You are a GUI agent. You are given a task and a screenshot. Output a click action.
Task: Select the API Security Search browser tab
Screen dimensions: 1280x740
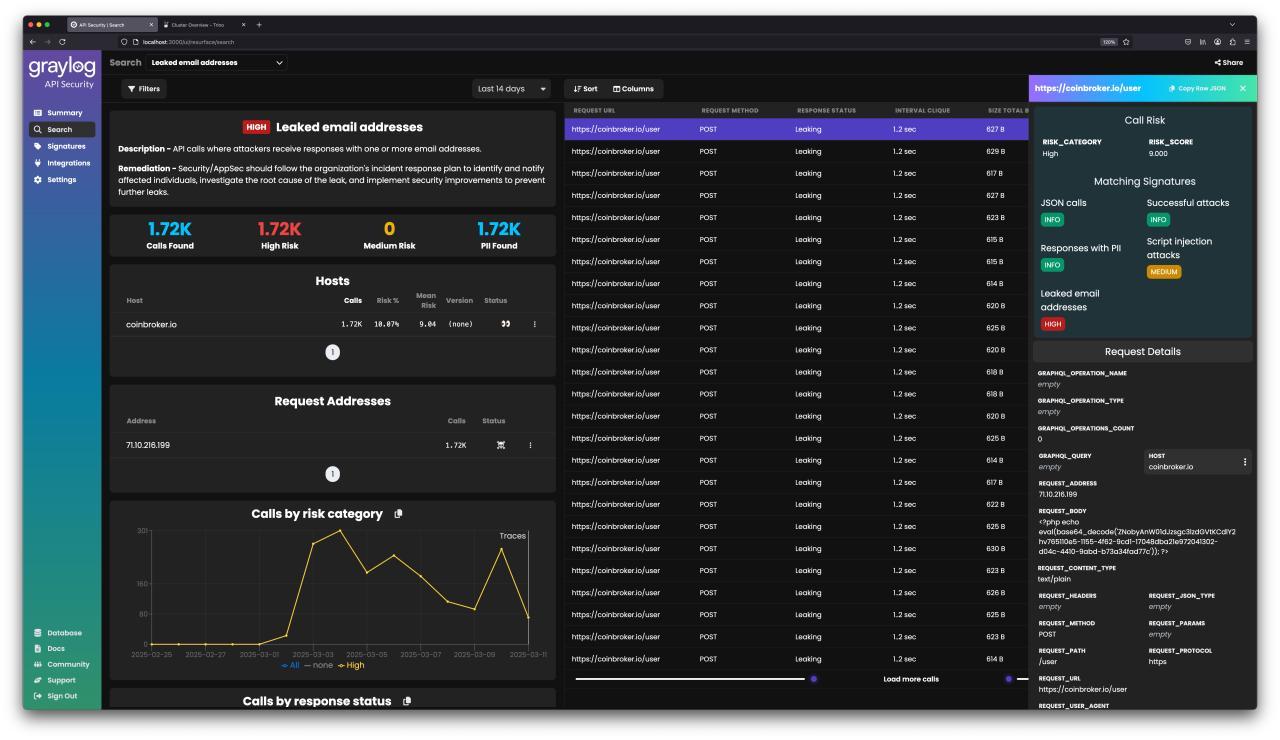coord(111,24)
